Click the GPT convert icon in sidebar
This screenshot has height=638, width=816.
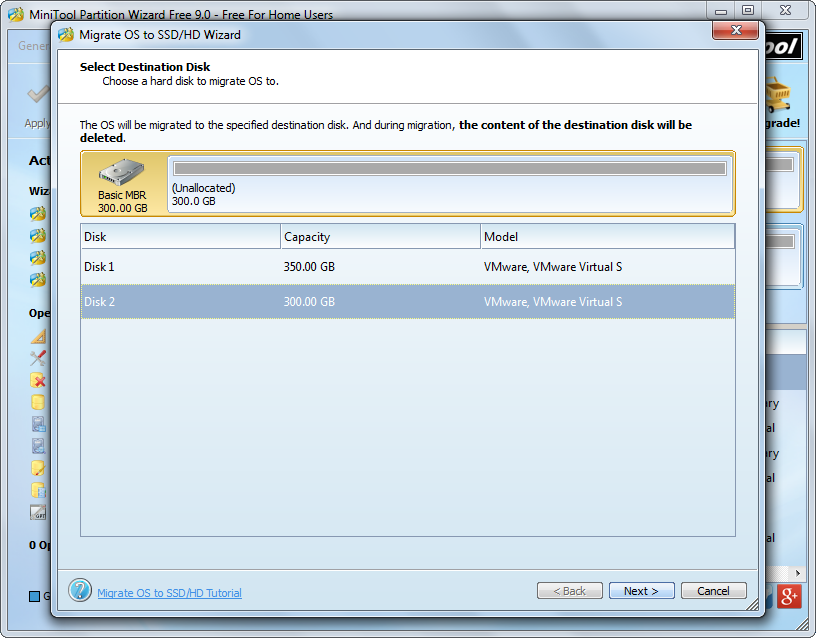tap(38, 513)
